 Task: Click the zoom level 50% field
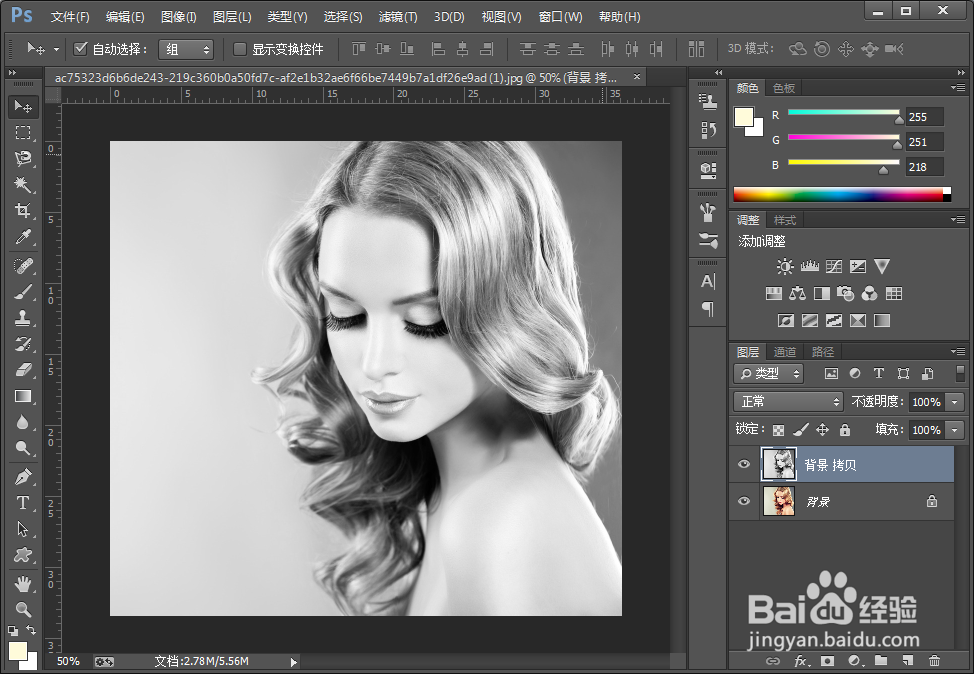click(68, 662)
